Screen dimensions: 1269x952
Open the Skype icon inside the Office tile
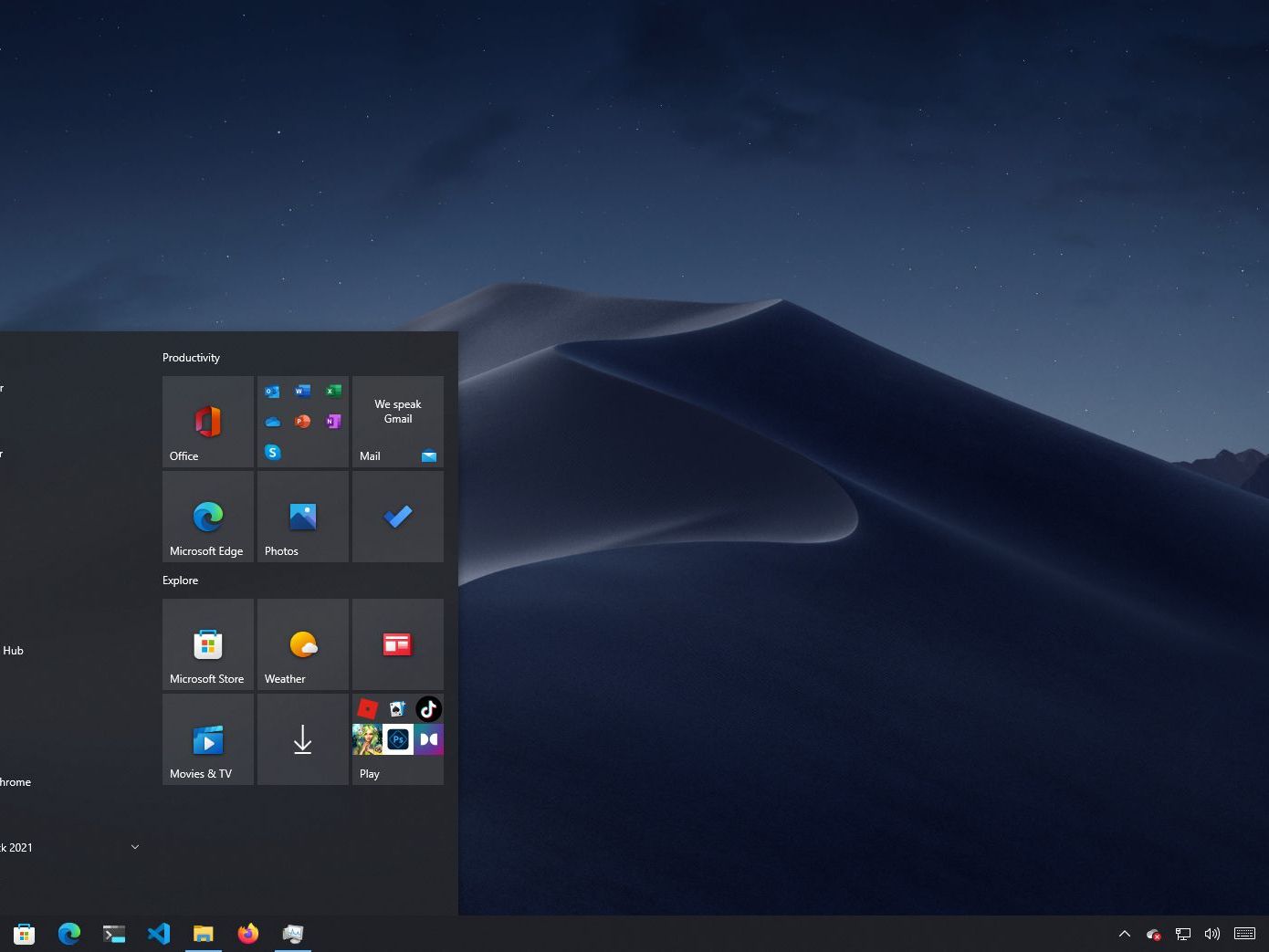pos(272,452)
